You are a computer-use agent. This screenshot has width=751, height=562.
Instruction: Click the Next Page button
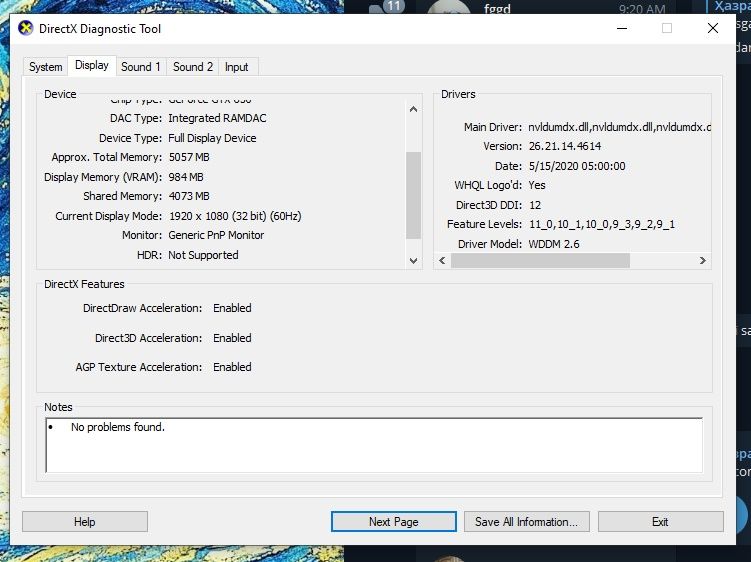pyautogui.click(x=394, y=521)
